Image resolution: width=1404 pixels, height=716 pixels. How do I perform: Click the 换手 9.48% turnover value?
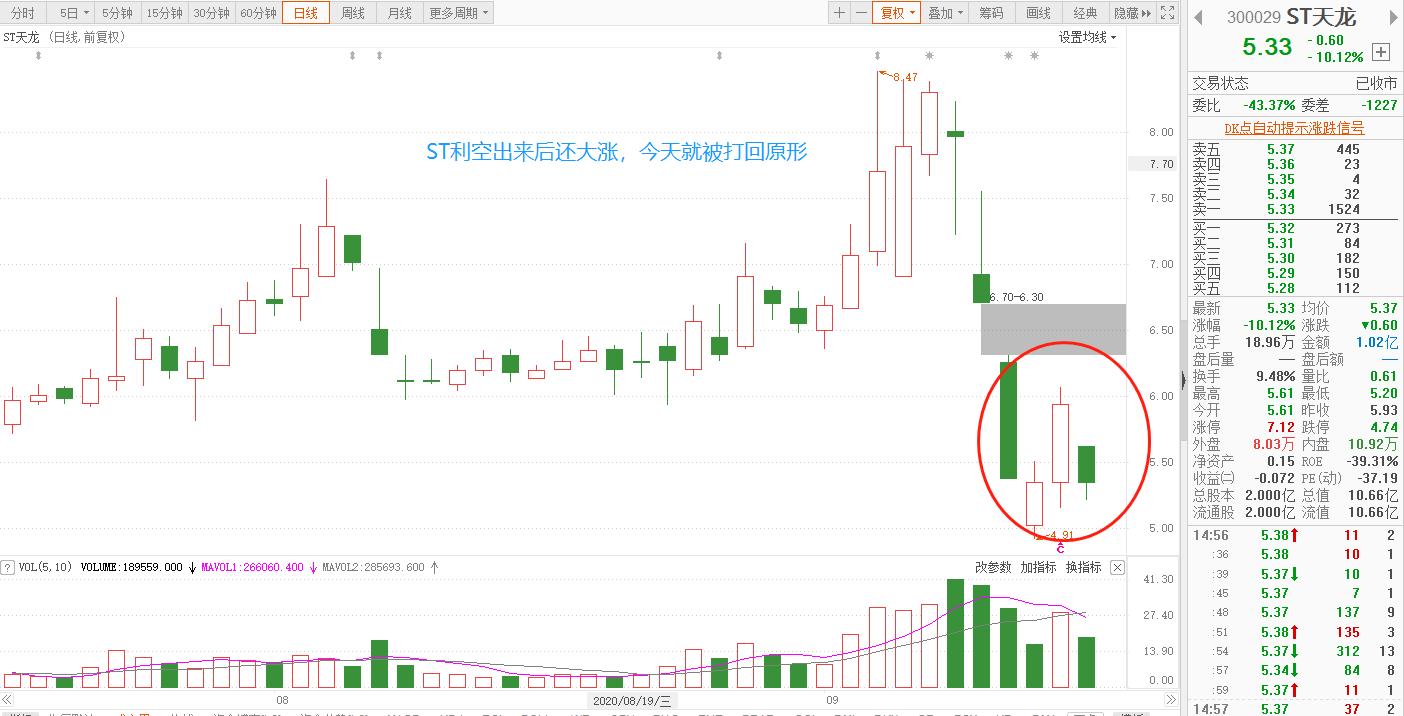pyautogui.click(x=1274, y=376)
